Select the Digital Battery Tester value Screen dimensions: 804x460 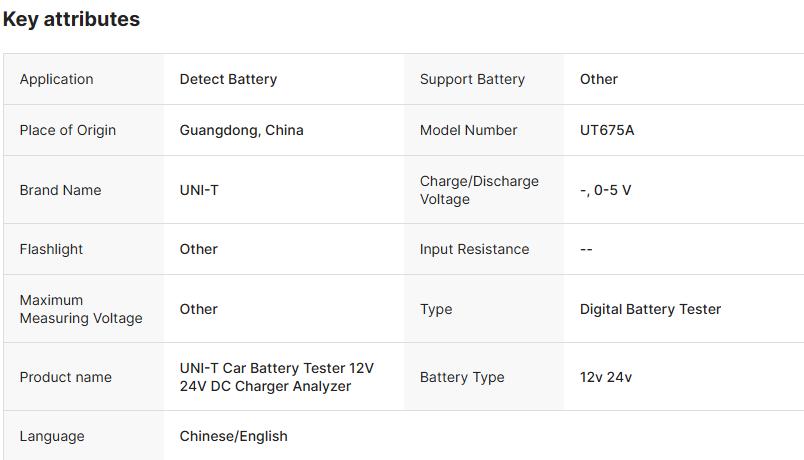pos(650,309)
